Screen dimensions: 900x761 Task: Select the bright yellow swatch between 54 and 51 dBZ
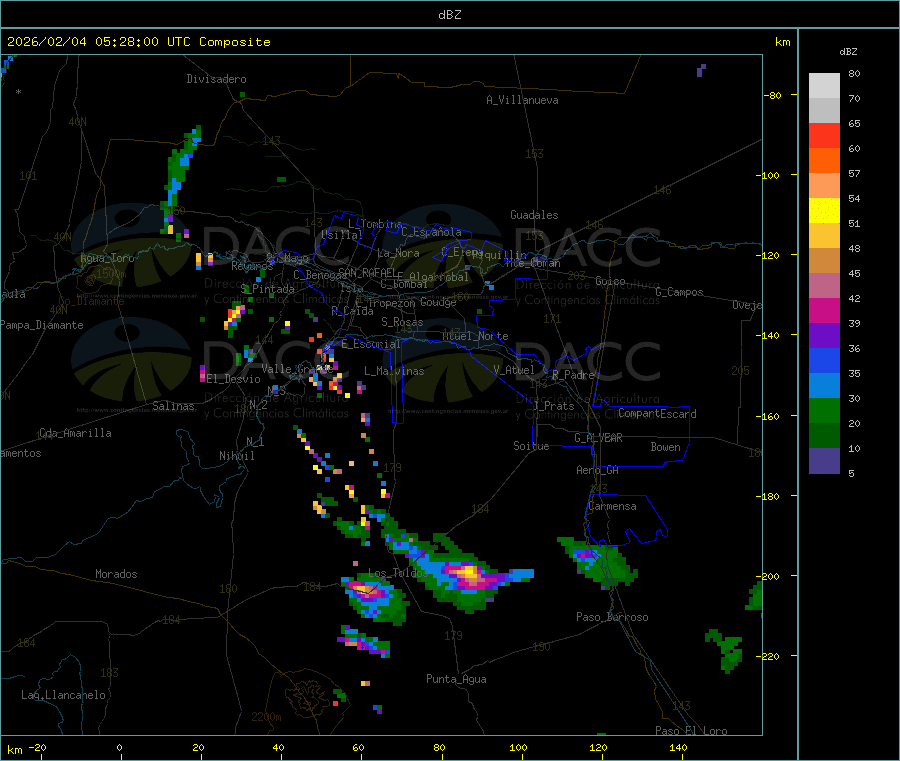(x=824, y=211)
